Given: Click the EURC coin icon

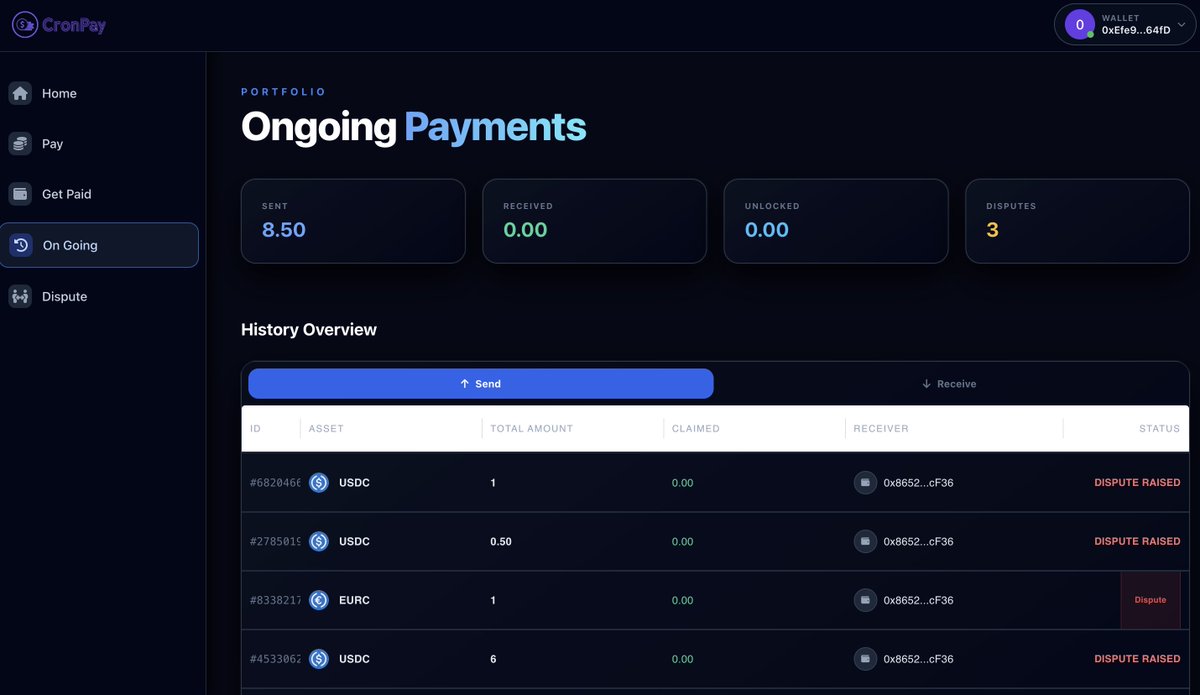Looking at the screenshot, I should 319,601.
